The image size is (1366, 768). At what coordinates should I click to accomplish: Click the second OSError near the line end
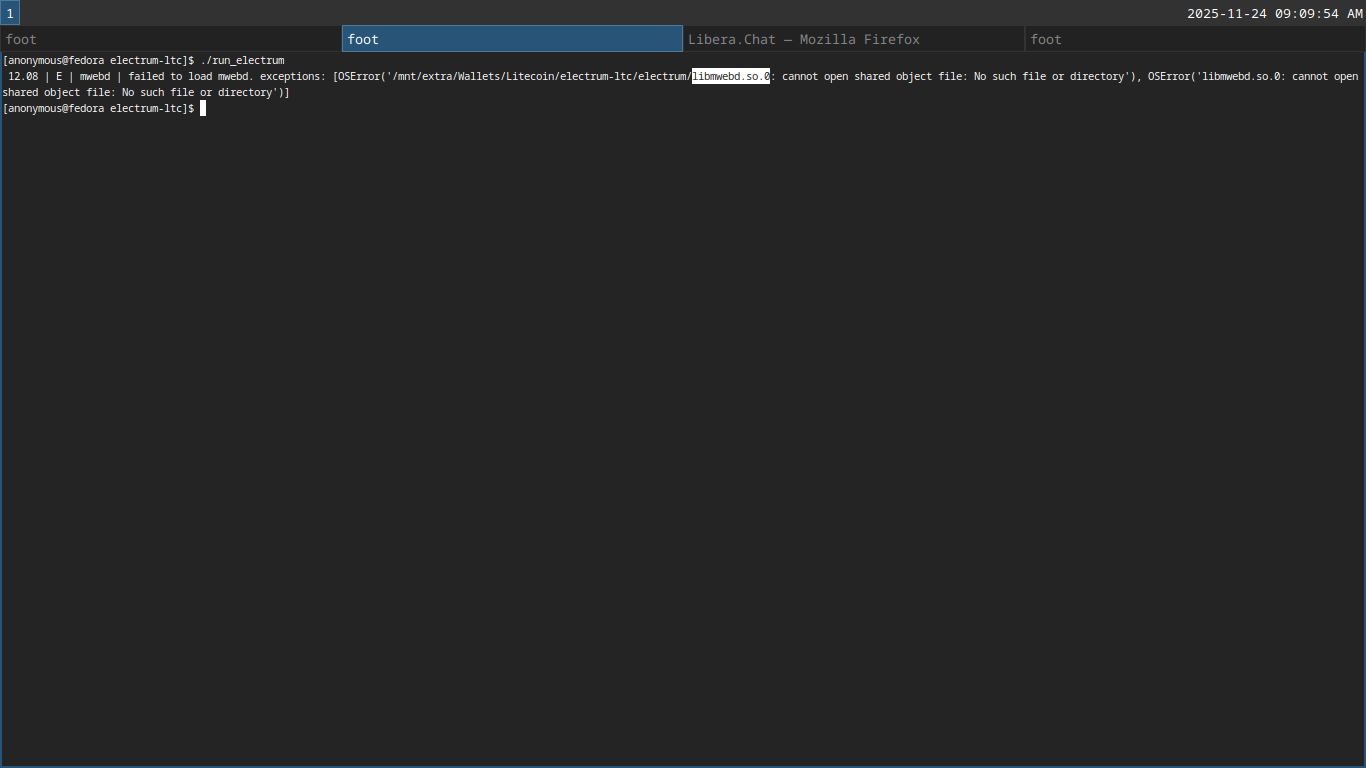(x=1169, y=76)
